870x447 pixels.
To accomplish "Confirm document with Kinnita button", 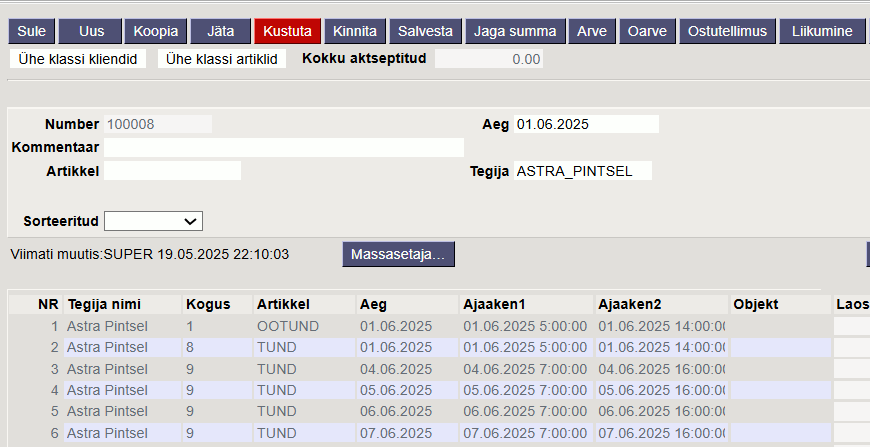I will [355, 31].
